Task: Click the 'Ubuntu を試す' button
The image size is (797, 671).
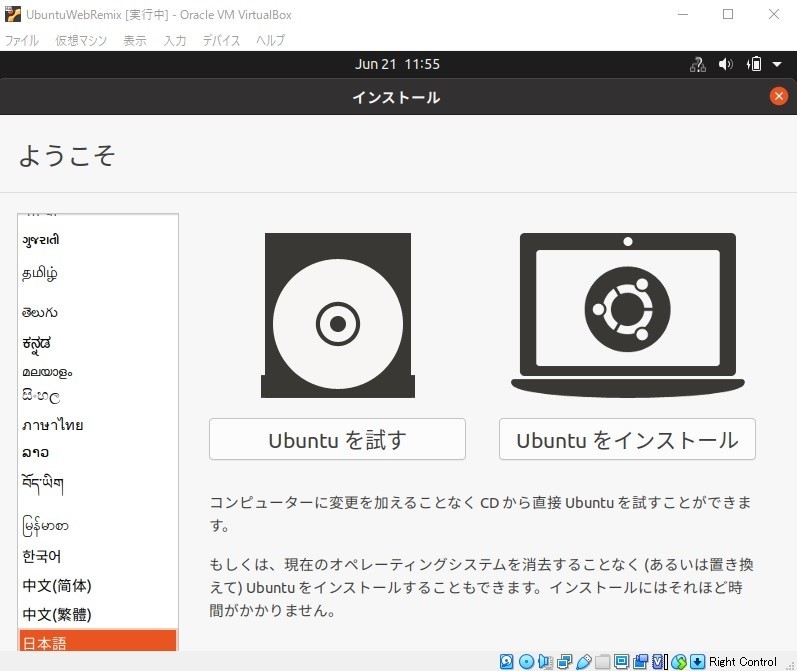Action: pyautogui.click(x=337, y=439)
